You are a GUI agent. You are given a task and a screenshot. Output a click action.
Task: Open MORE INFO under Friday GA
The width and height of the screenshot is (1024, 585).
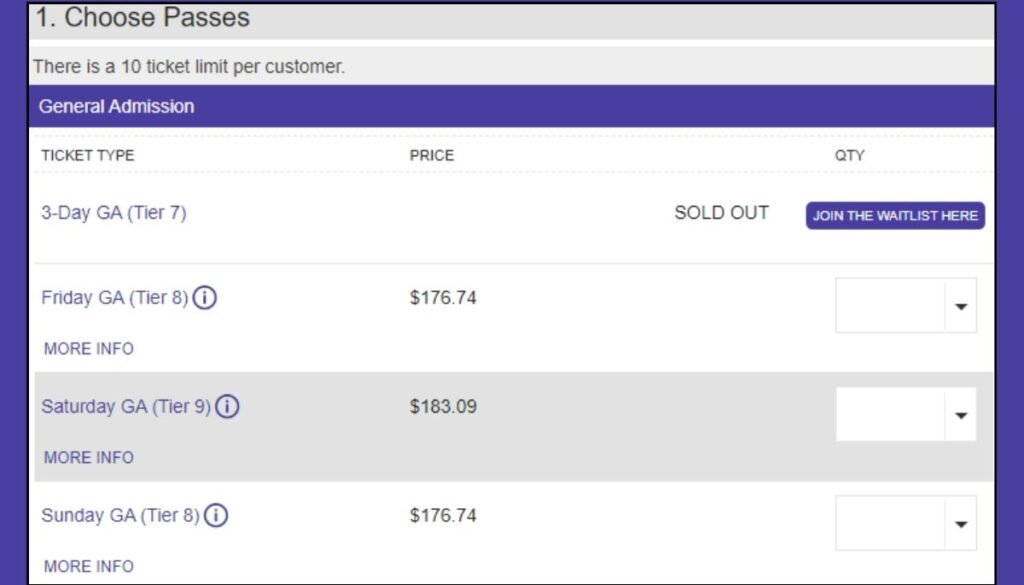tap(89, 349)
